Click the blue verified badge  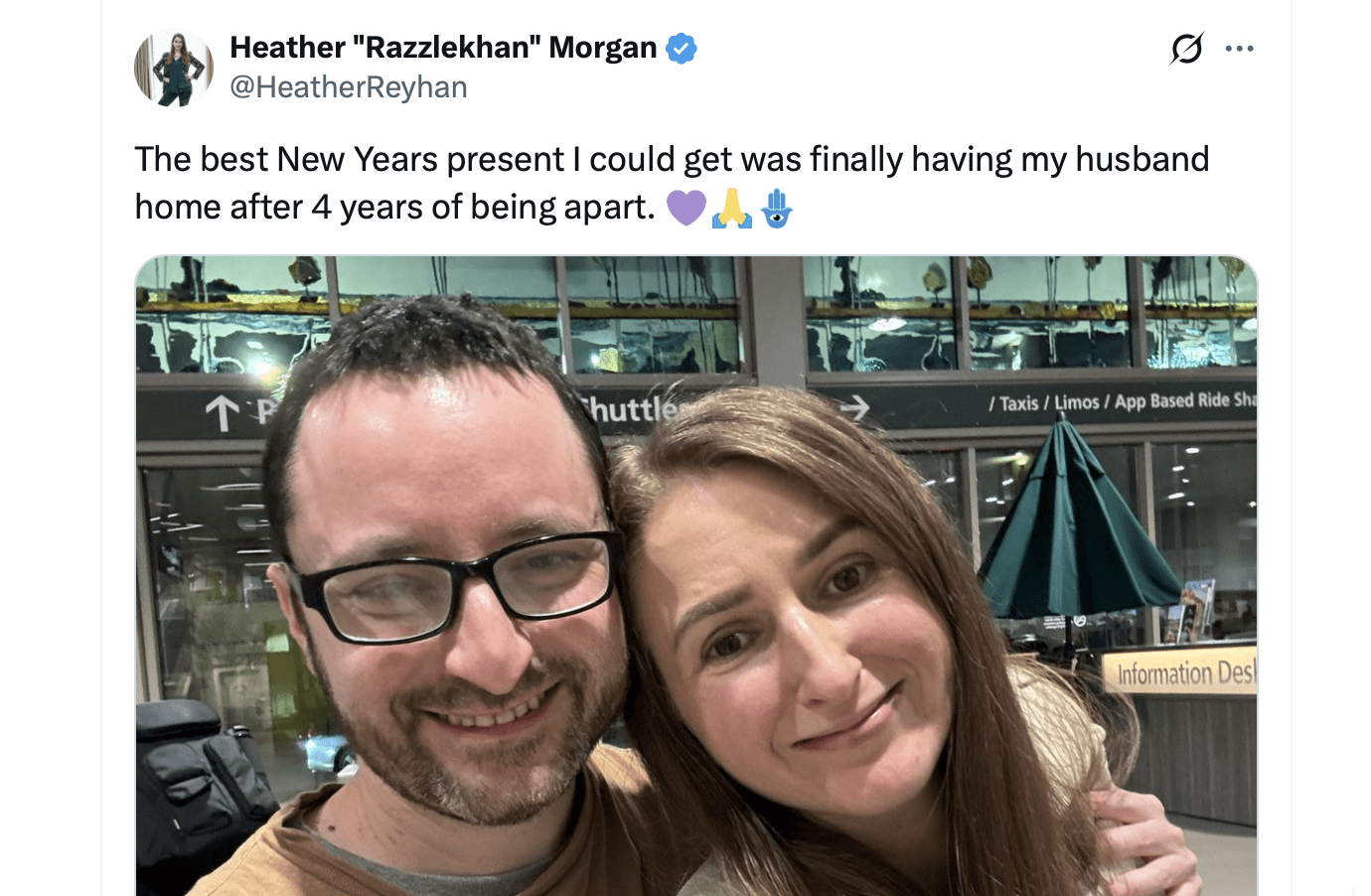(x=682, y=48)
